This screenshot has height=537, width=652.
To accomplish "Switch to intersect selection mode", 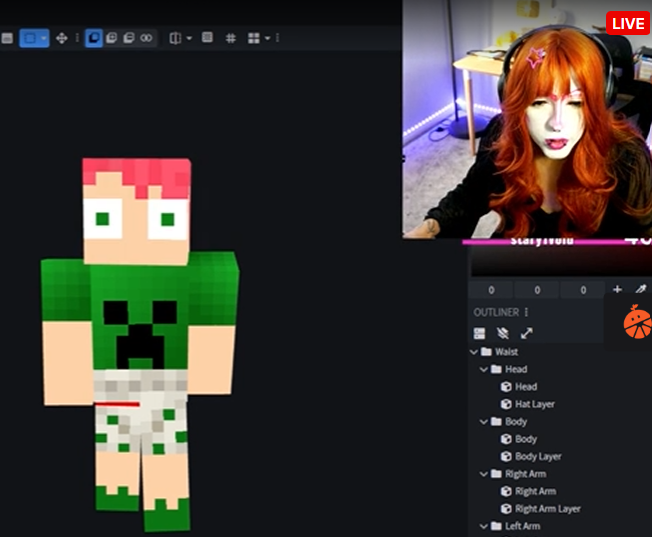I will click(146, 38).
